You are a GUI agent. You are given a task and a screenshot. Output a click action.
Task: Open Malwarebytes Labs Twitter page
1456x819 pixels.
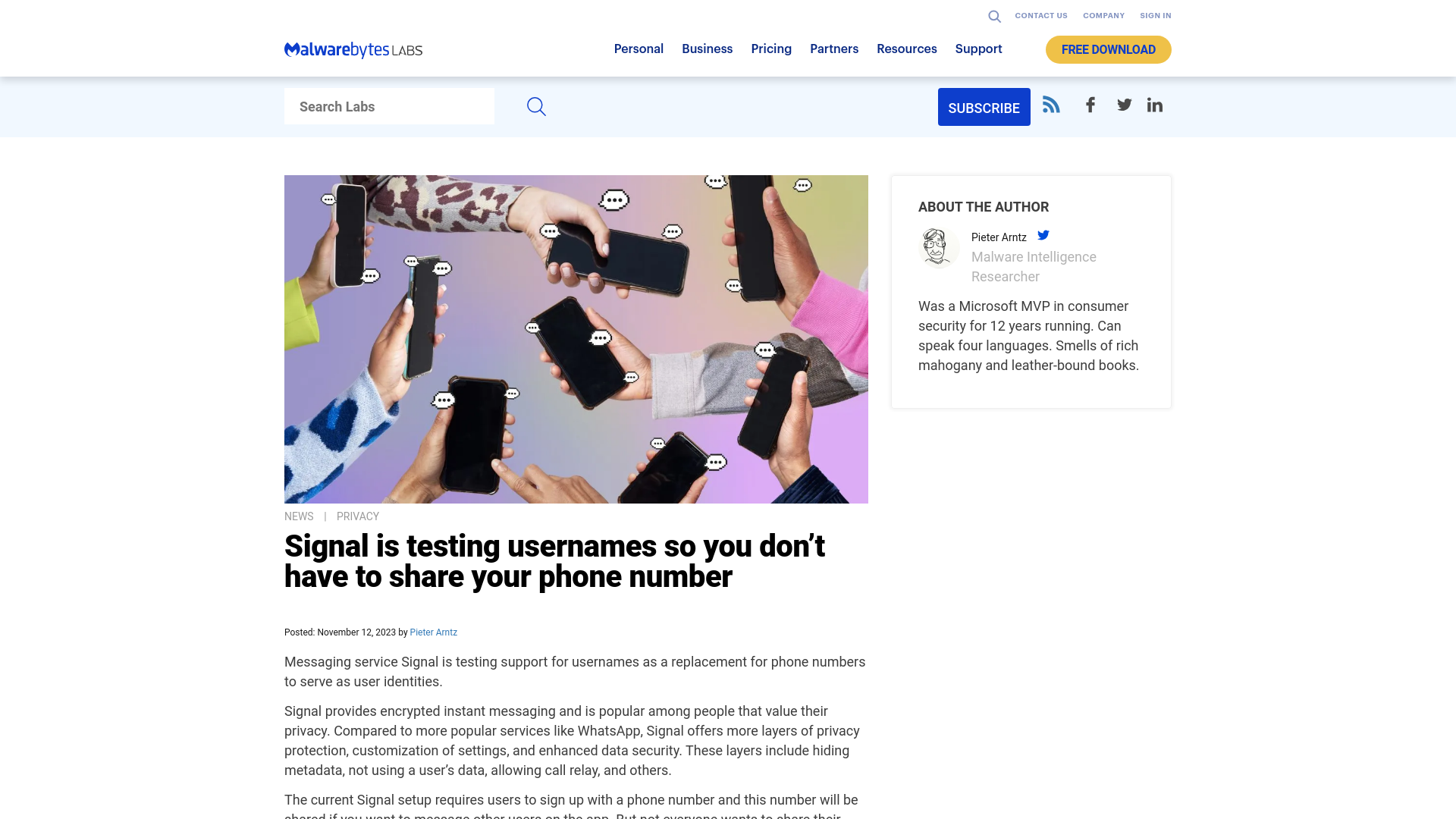(1124, 105)
